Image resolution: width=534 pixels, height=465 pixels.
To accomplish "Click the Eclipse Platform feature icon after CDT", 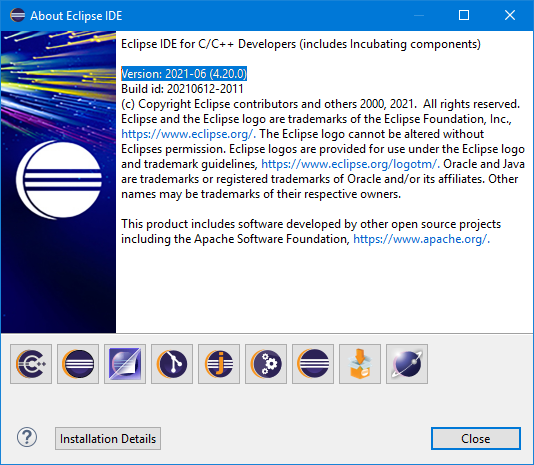I will [x=78, y=364].
